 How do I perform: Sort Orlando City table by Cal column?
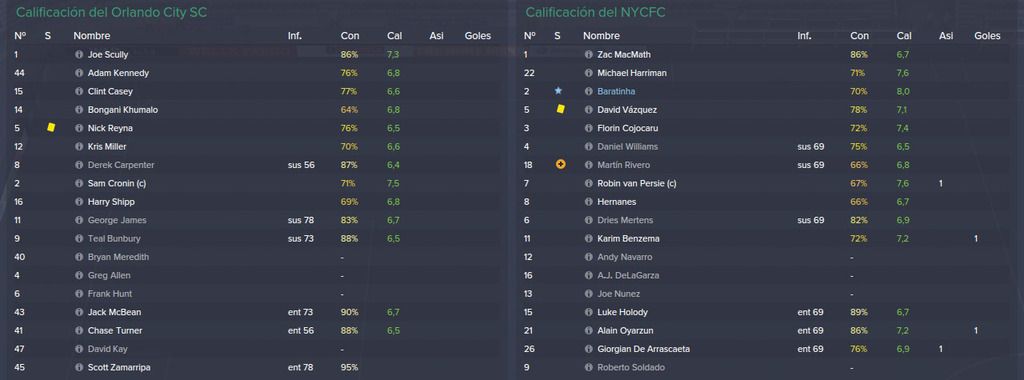click(x=394, y=36)
